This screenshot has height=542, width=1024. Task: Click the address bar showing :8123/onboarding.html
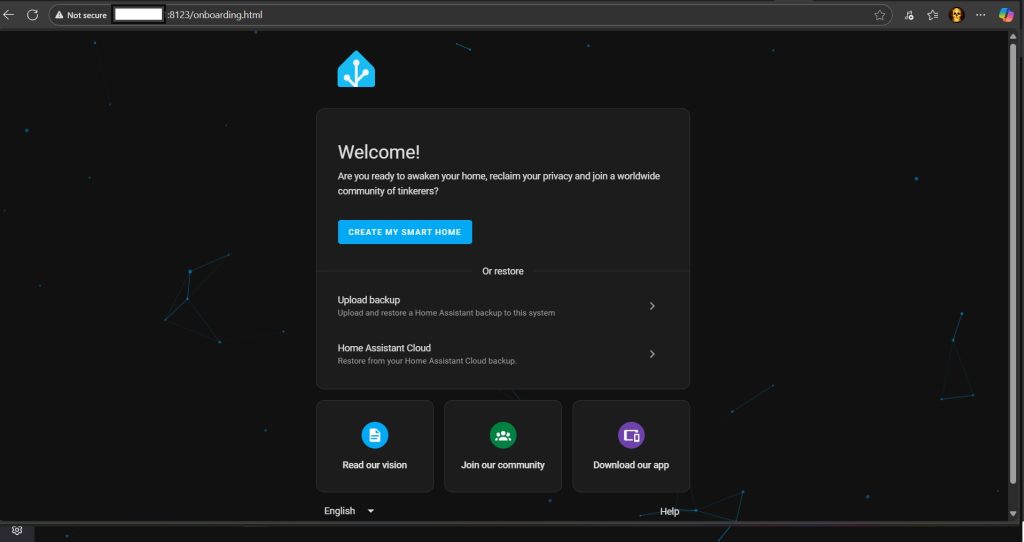[x=470, y=14]
